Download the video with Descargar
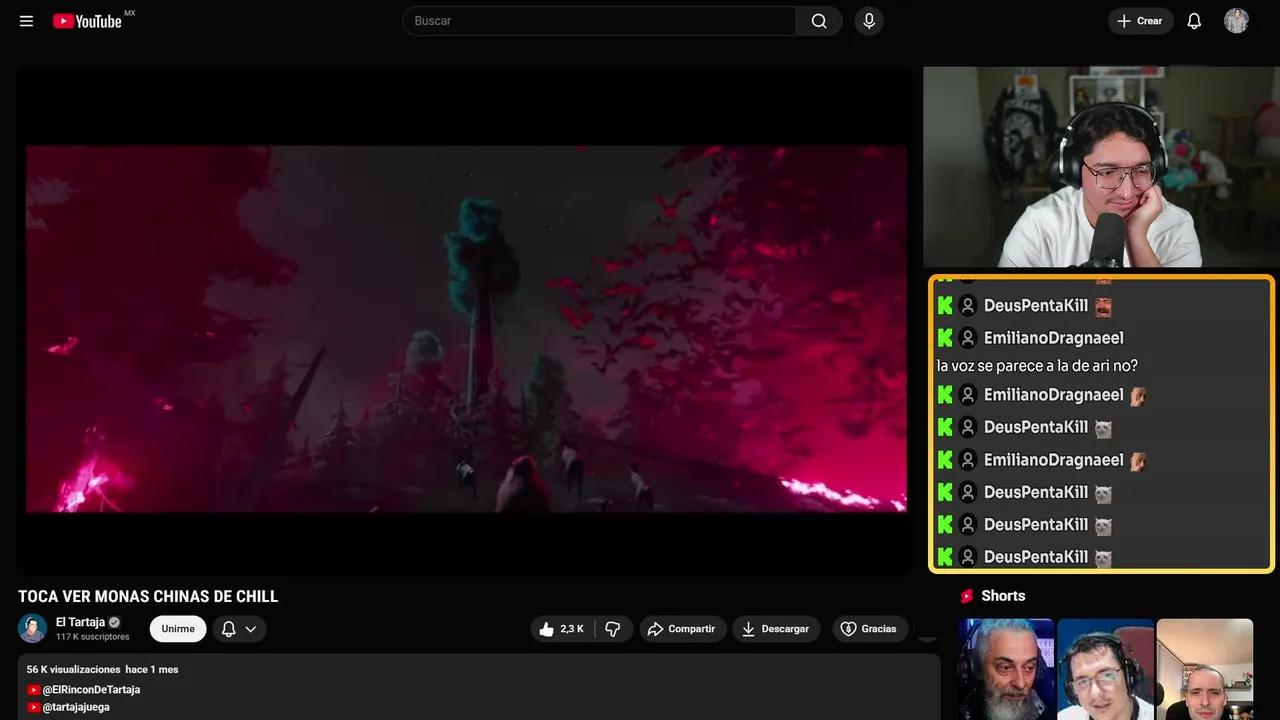 pyautogui.click(x=776, y=629)
